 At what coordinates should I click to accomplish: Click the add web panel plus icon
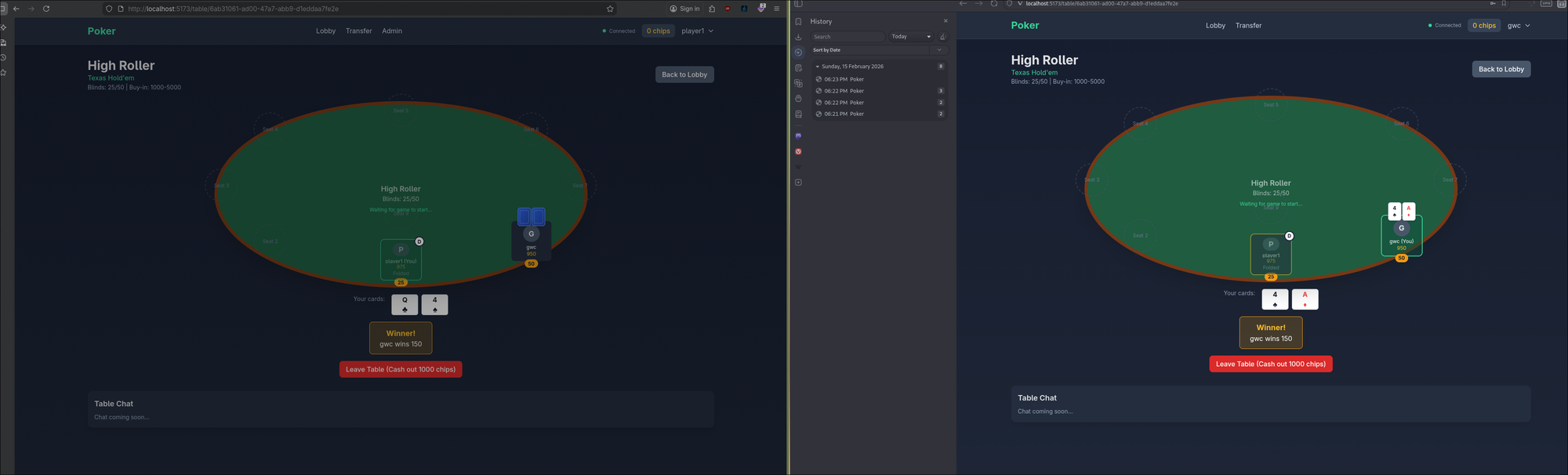click(798, 183)
